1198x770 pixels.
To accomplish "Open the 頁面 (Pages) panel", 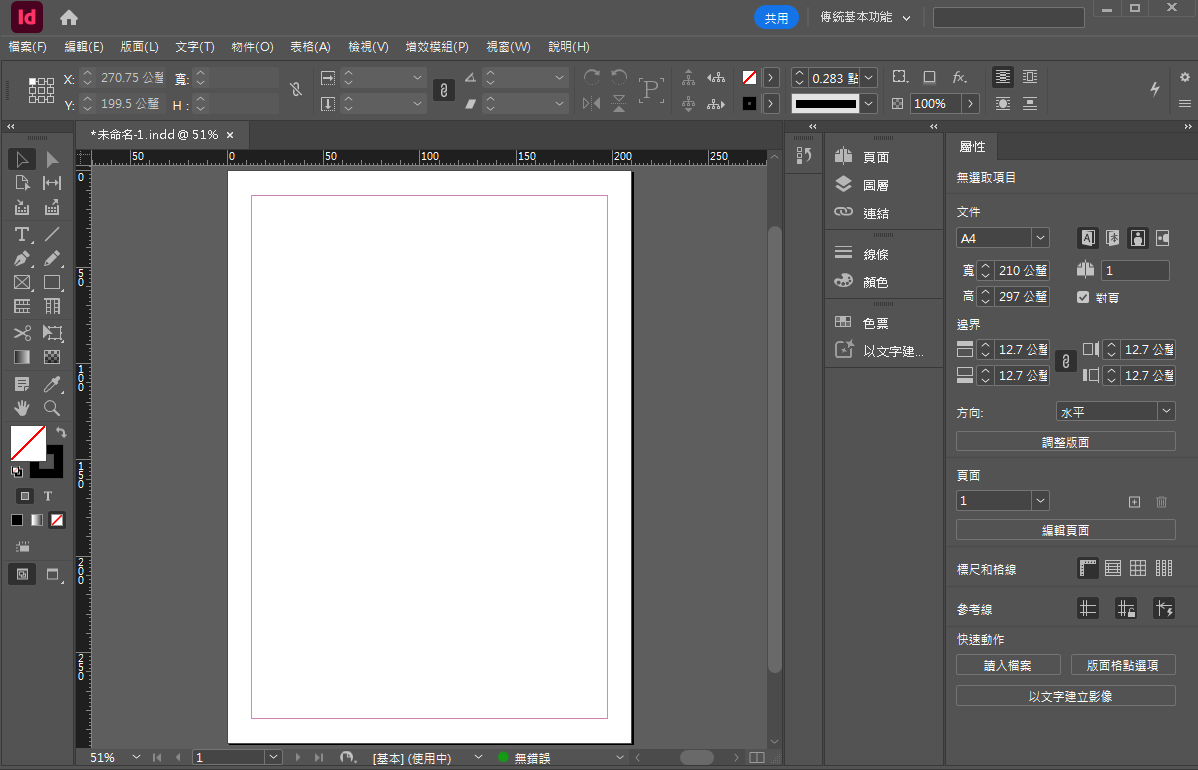I will point(862,157).
